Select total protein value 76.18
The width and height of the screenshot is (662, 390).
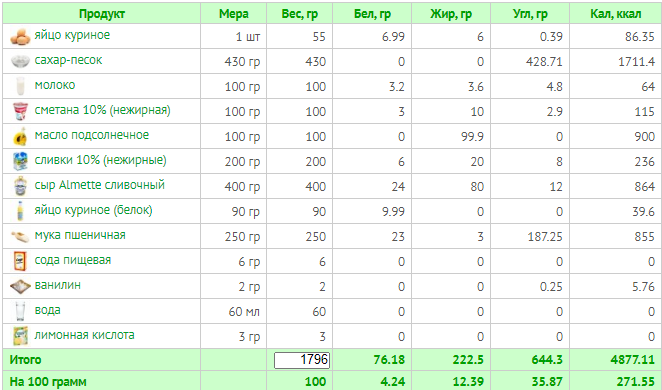click(389, 360)
